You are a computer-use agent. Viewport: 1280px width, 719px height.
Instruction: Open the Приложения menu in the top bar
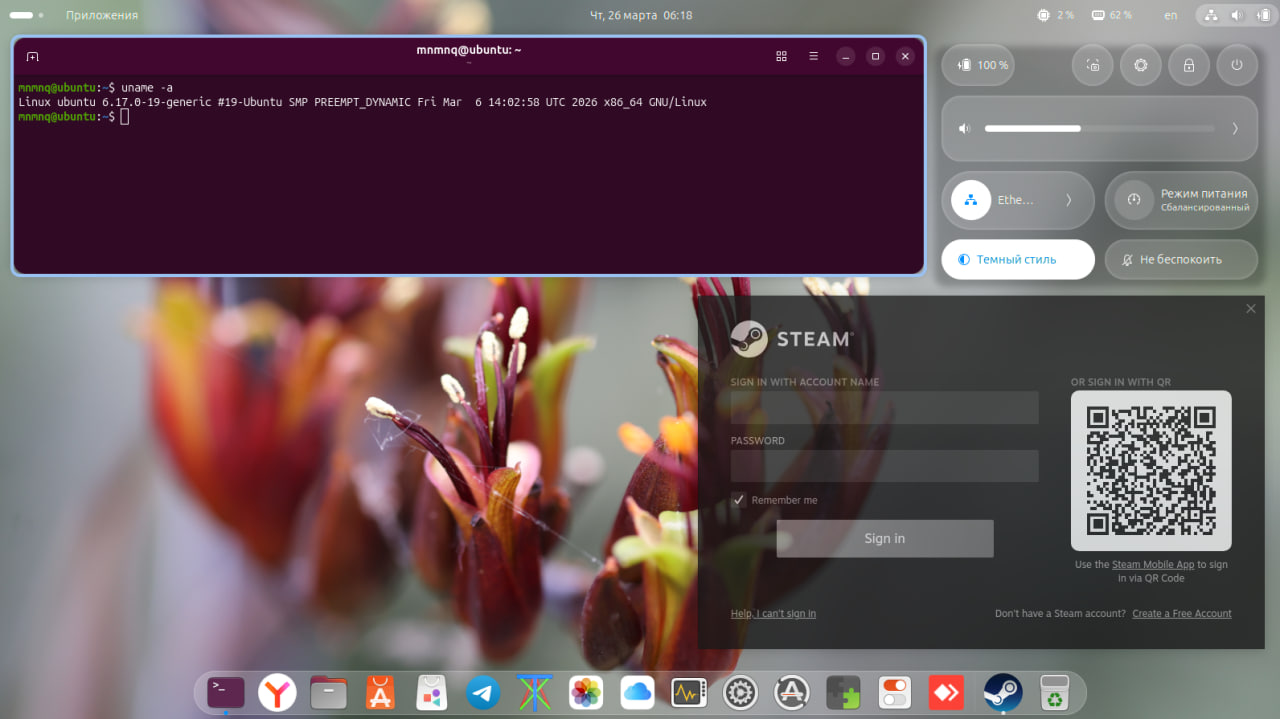coord(102,15)
